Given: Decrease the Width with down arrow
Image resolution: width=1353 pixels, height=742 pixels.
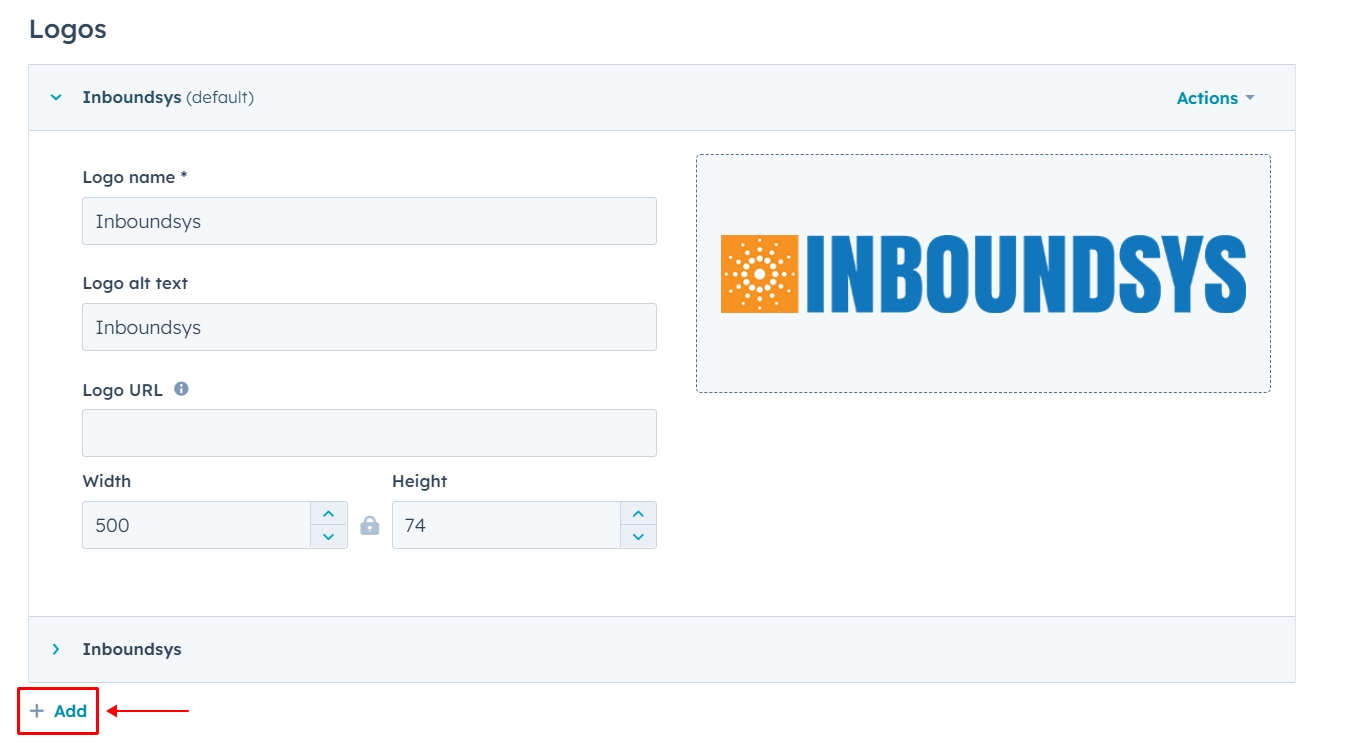Looking at the screenshot, I should 329,537.
